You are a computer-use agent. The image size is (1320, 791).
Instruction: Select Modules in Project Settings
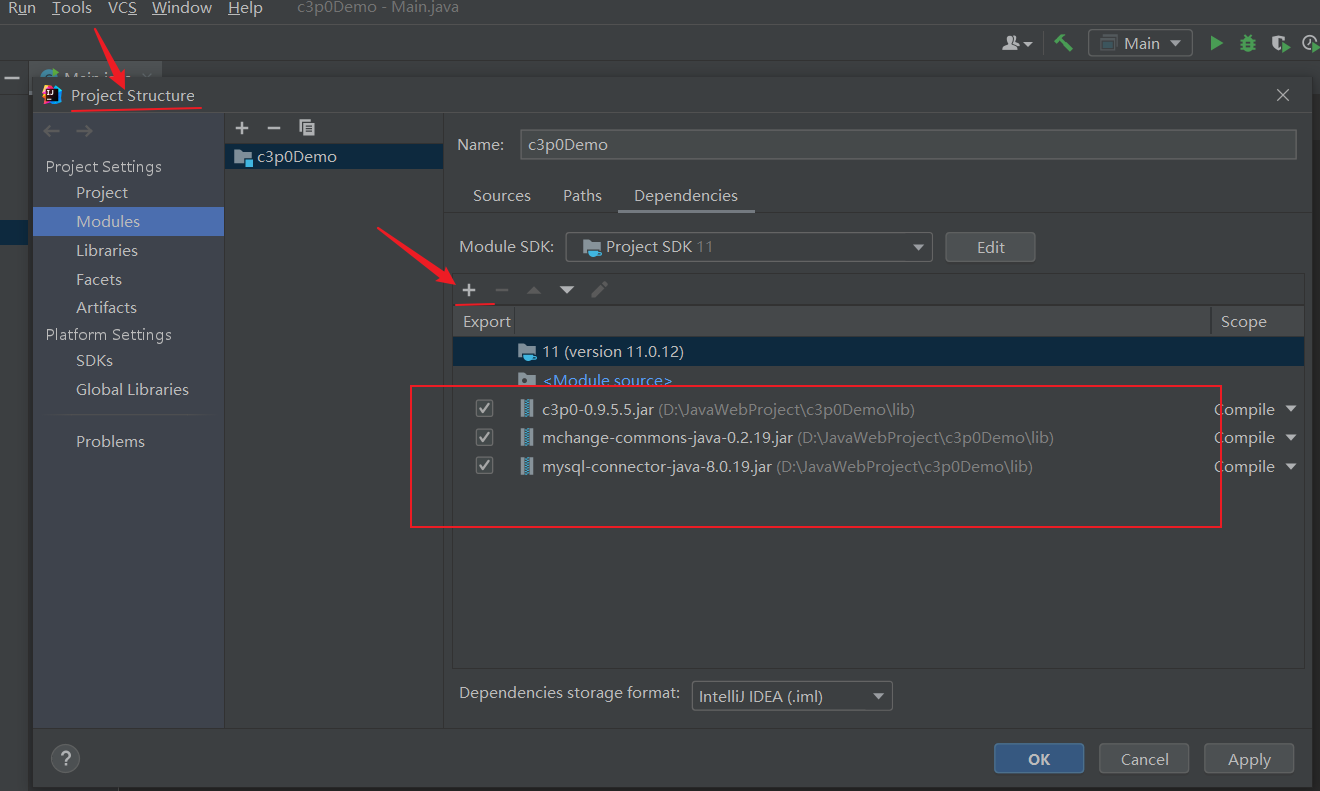tap(128, 221)
